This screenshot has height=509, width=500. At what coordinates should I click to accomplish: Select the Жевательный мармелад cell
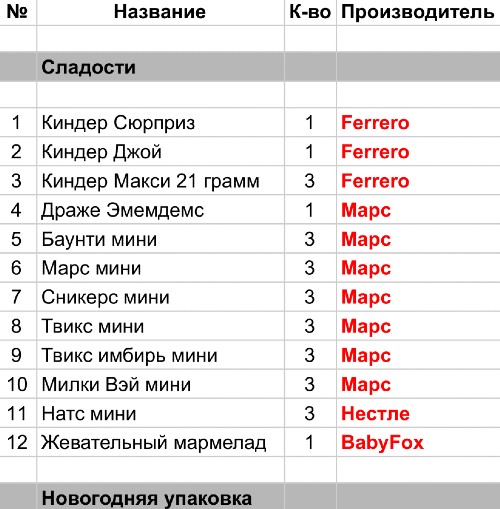click(160, 442)
